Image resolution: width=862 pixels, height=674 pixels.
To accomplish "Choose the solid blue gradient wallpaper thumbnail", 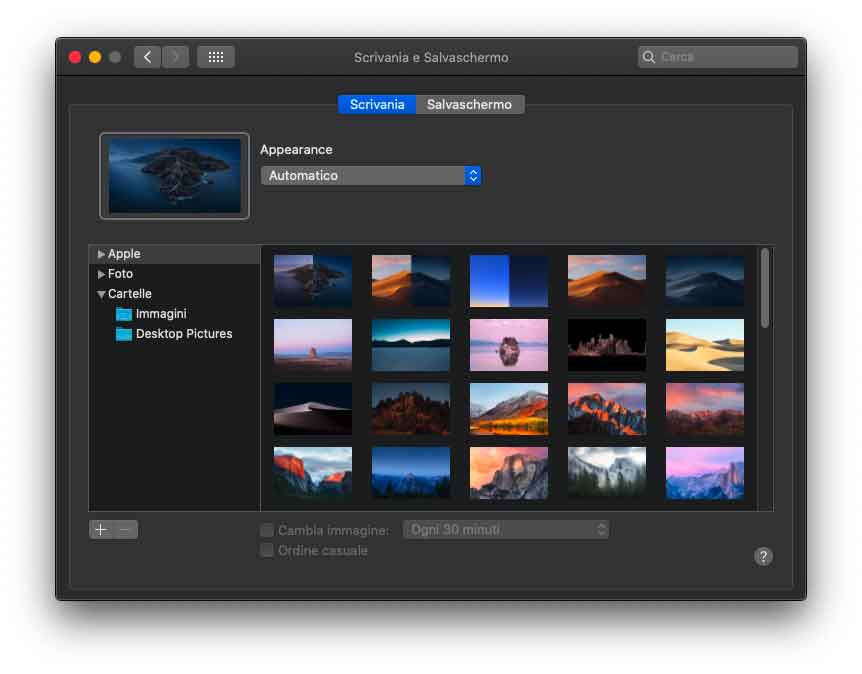I will tap(509, 281).
